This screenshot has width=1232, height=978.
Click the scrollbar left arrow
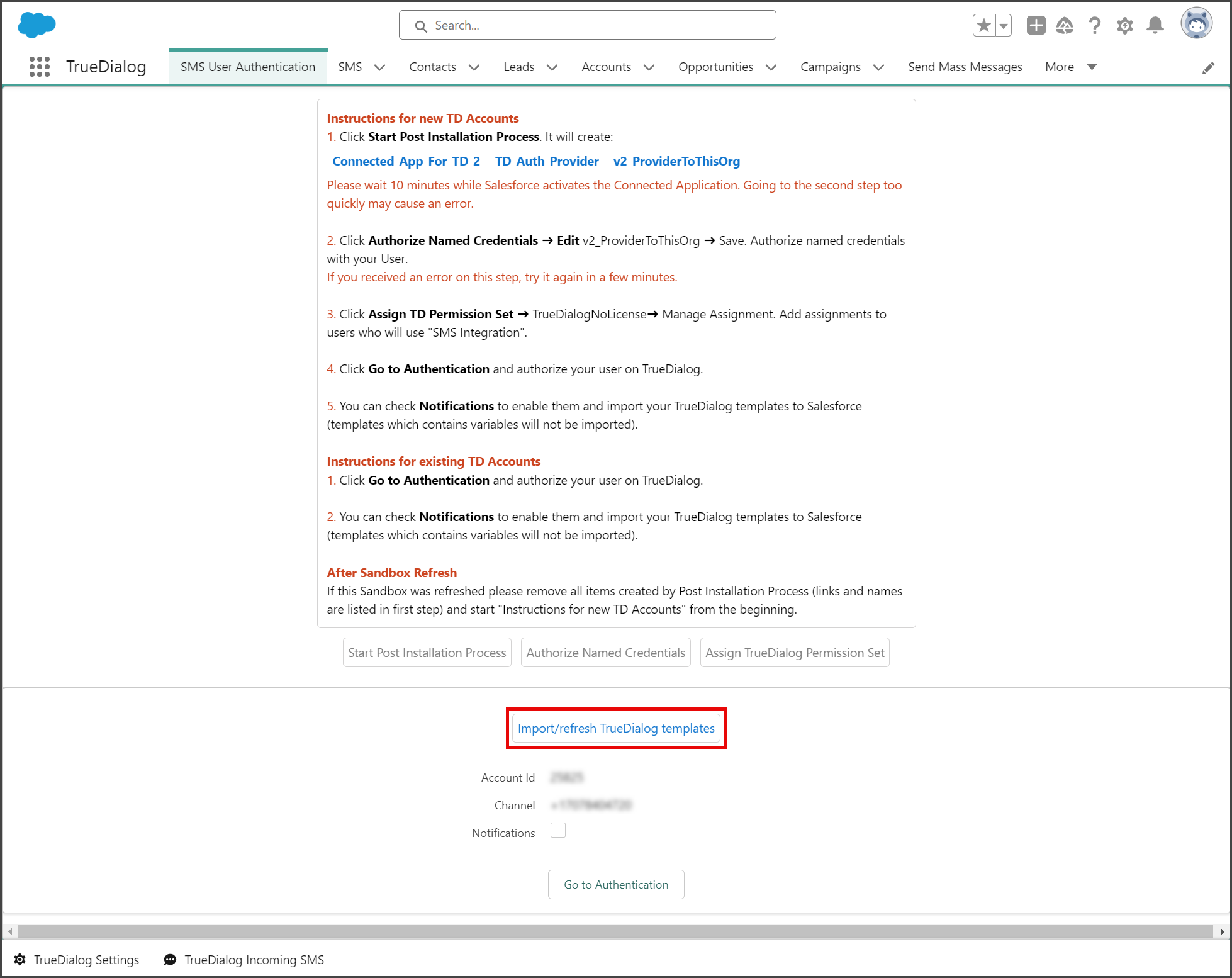(9, 931)
